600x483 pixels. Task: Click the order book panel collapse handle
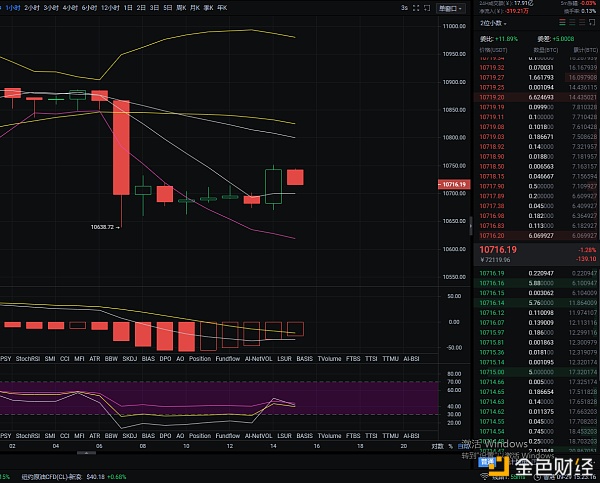coord(471,226)
